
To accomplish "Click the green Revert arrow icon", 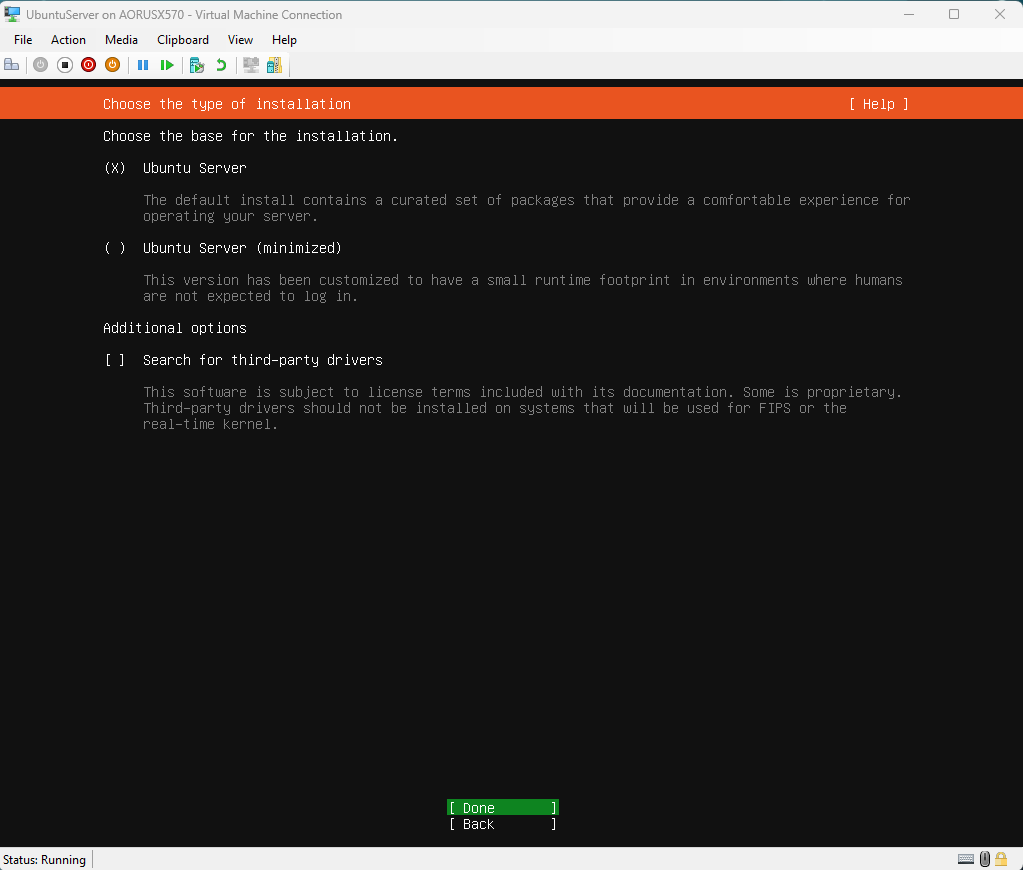I will 221,65.
